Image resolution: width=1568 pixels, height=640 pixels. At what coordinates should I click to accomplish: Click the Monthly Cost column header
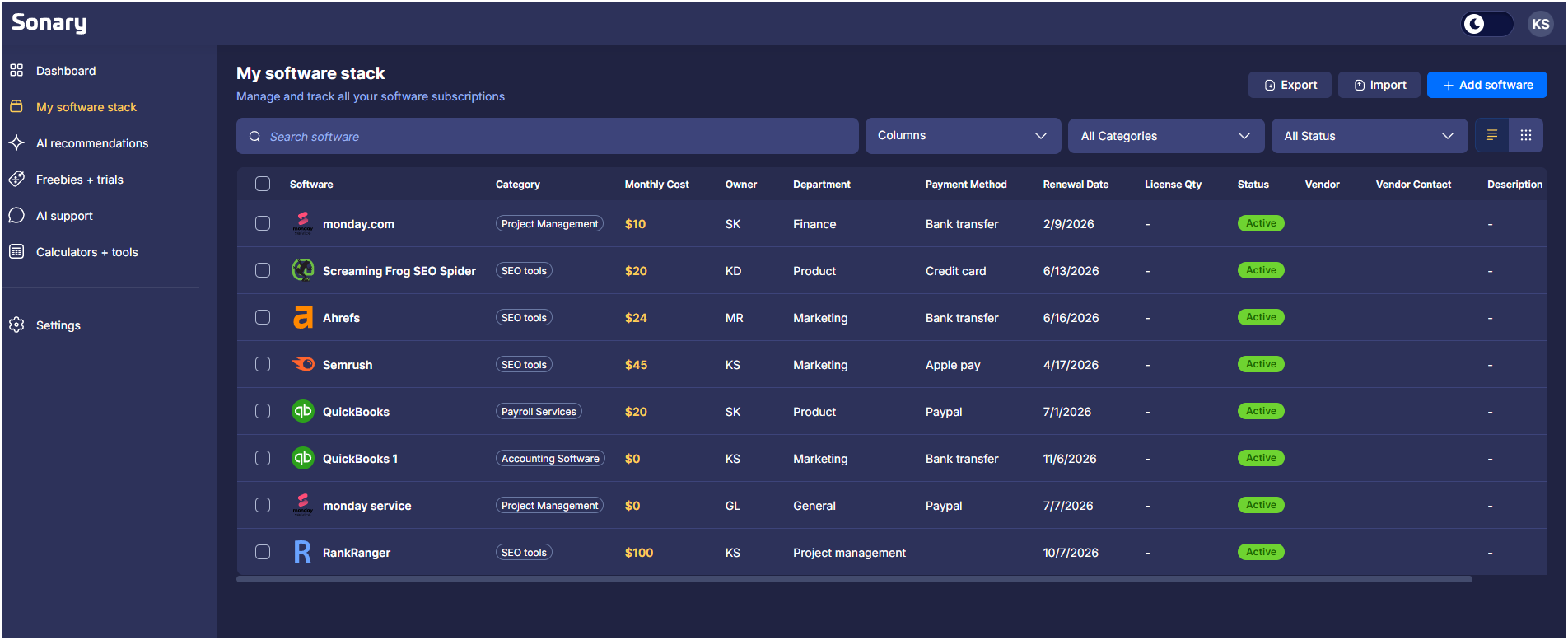(x=656, y=184)
